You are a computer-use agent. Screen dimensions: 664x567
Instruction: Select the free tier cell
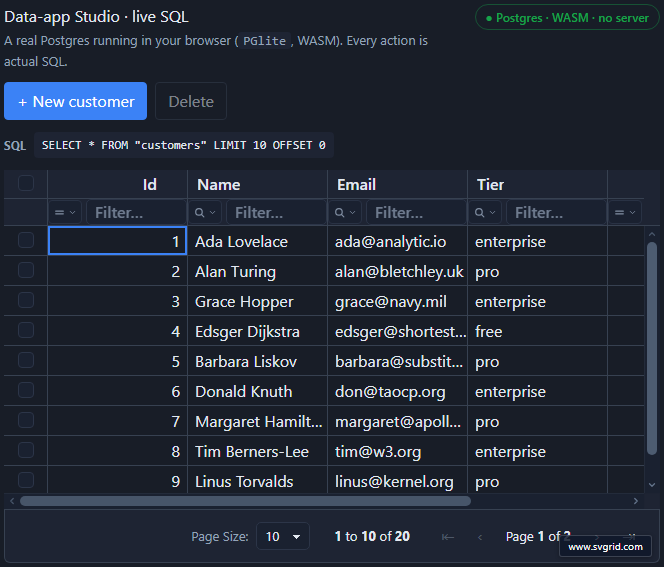point(537,331)
